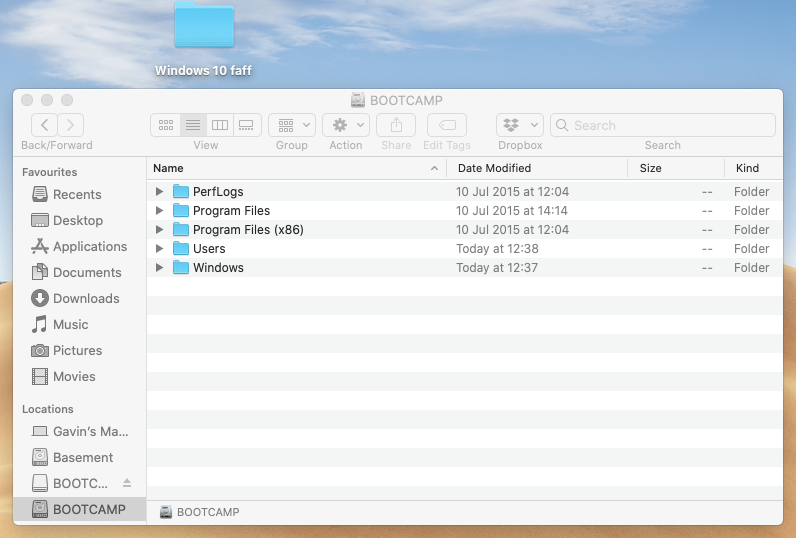Open the Action gear menu
This screenshot has height=538, width=796.
[x=346, y=125]
